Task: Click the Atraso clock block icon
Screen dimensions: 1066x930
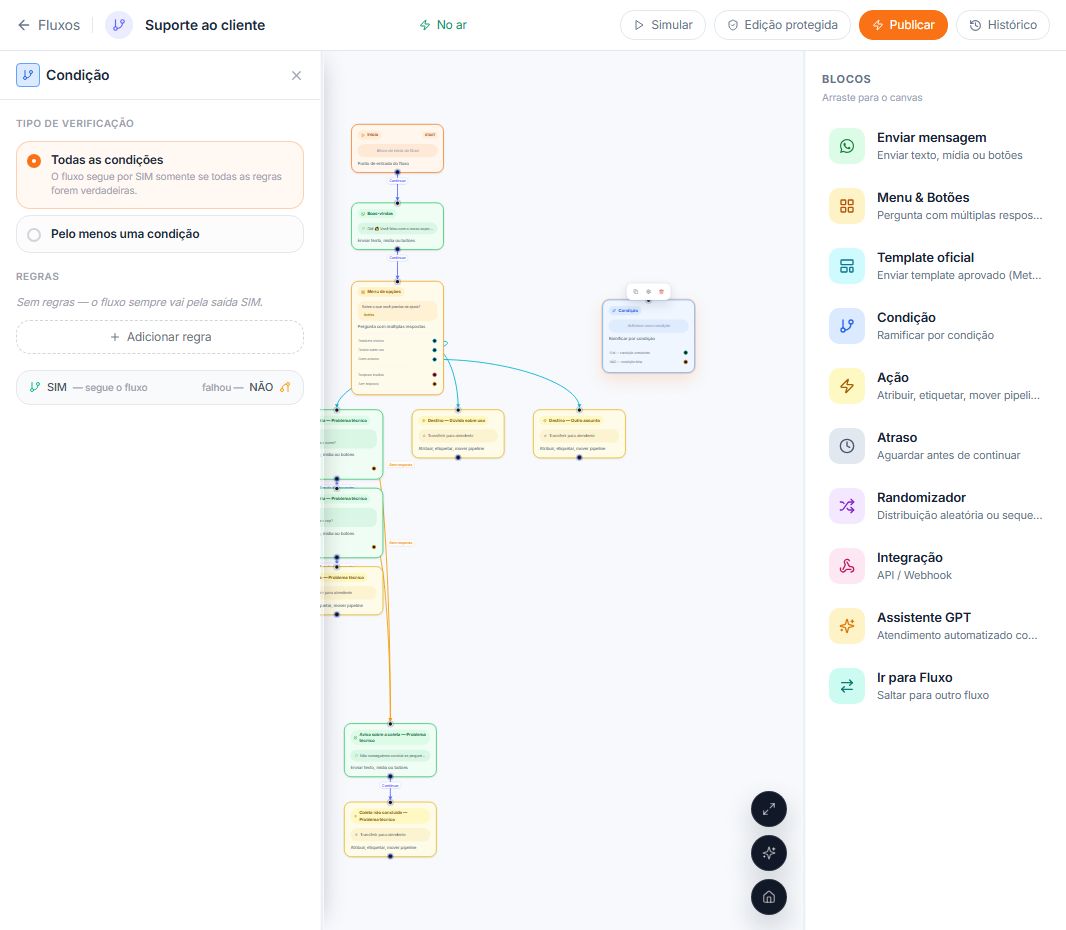Action: [x=846, y=446]
